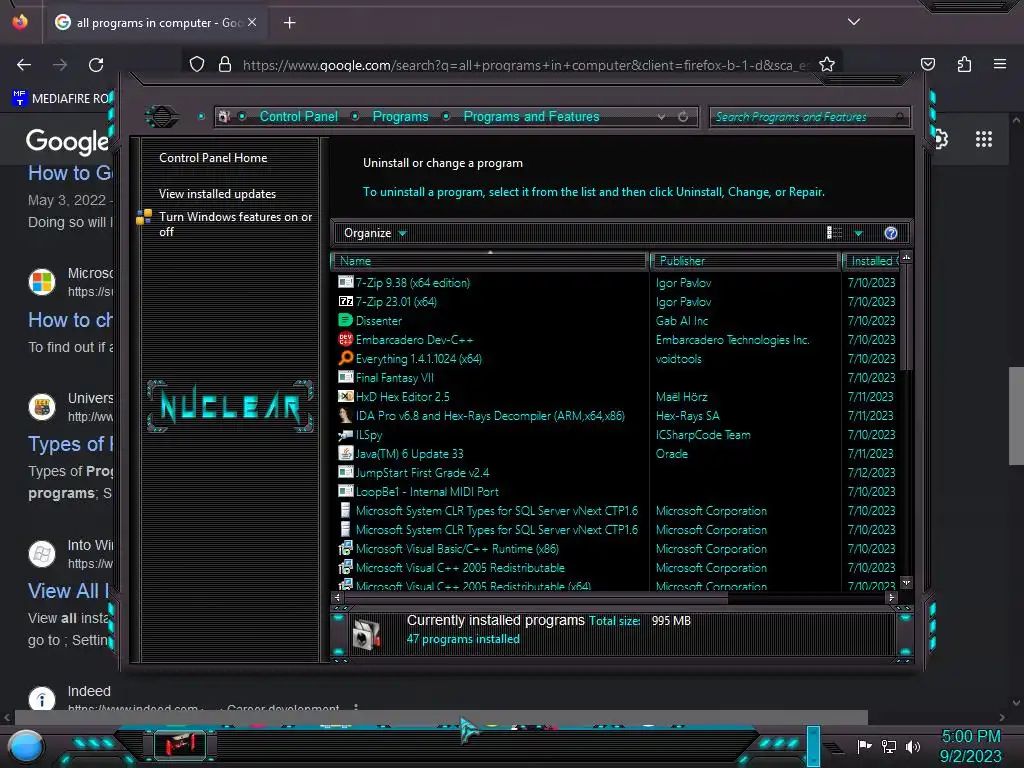This screenshot has height=768, width=1024.
Task: Click the Everything 1.4.1.1024 magnifier icon
Action: coord(345,358)
